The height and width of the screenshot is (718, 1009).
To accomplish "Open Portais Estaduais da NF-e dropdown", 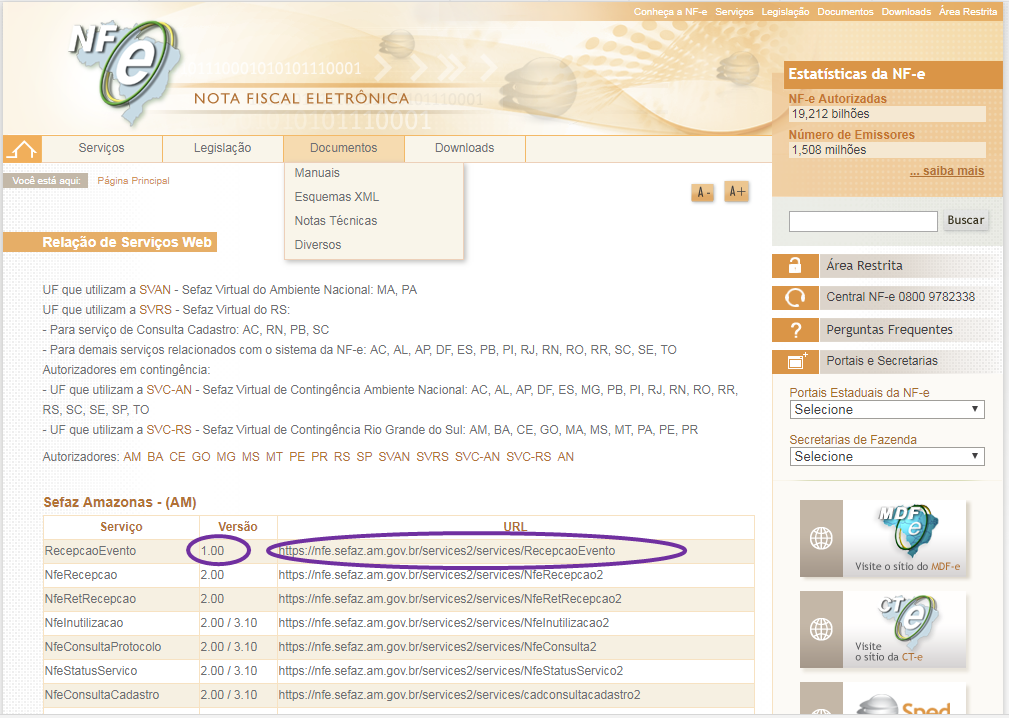I will coord(887,410).
